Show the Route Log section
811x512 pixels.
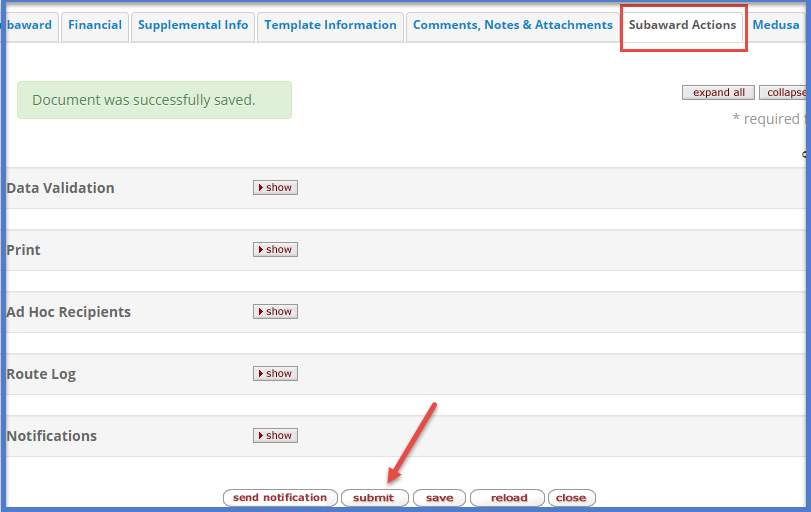275,374
